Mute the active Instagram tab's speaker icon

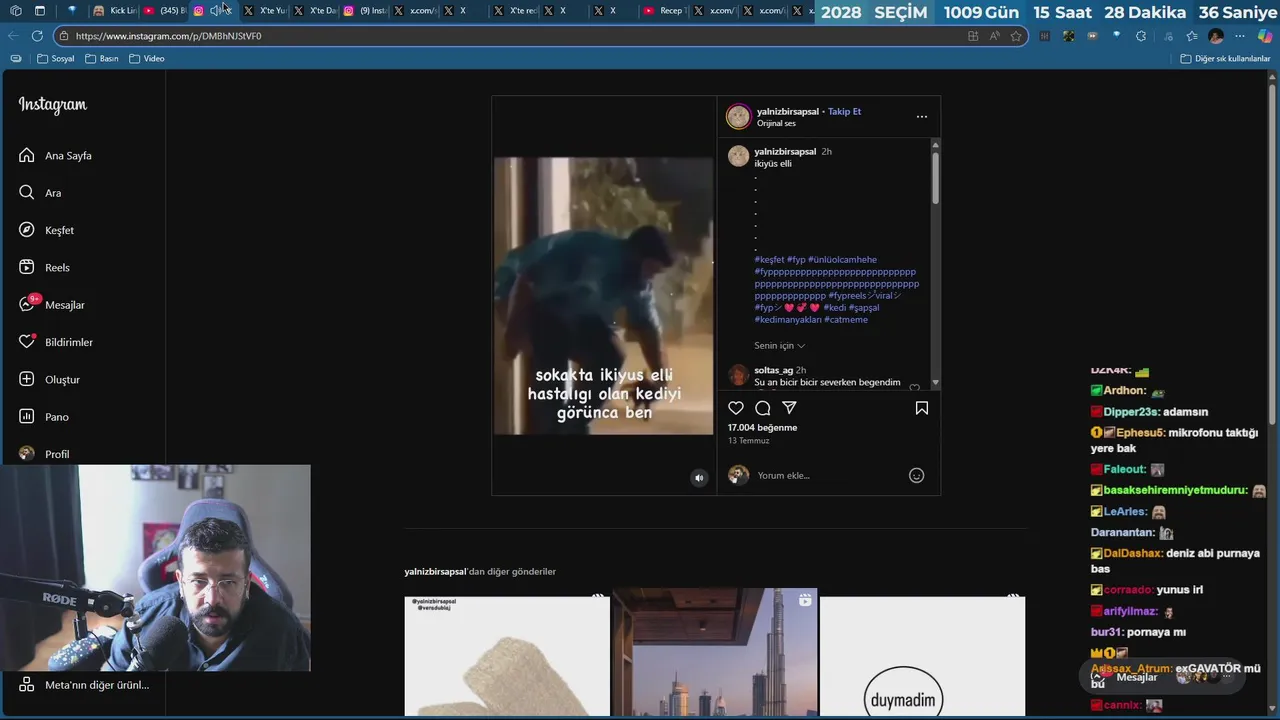point(214,11)
